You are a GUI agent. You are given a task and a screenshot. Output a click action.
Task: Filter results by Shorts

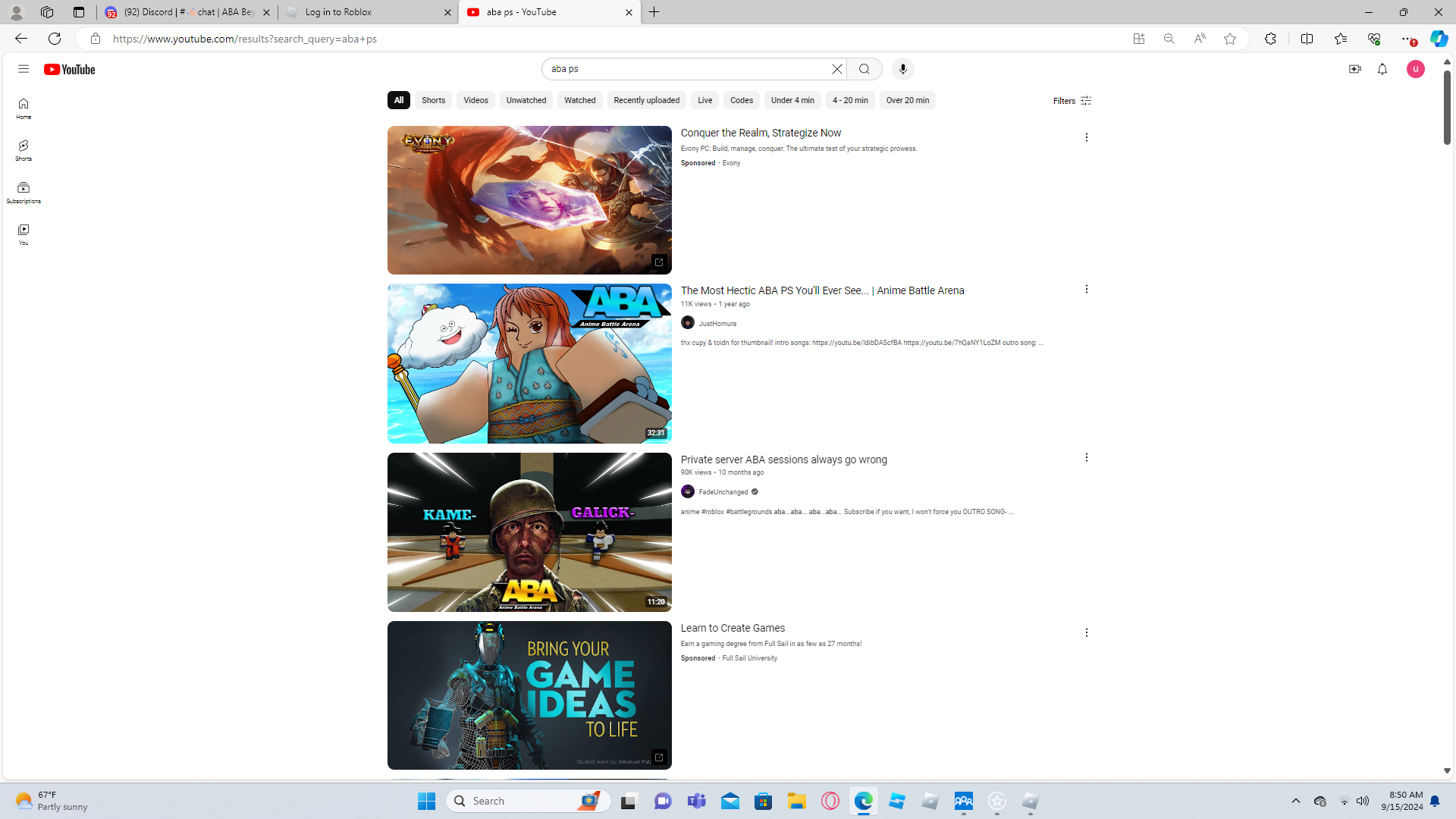(434, 100)
